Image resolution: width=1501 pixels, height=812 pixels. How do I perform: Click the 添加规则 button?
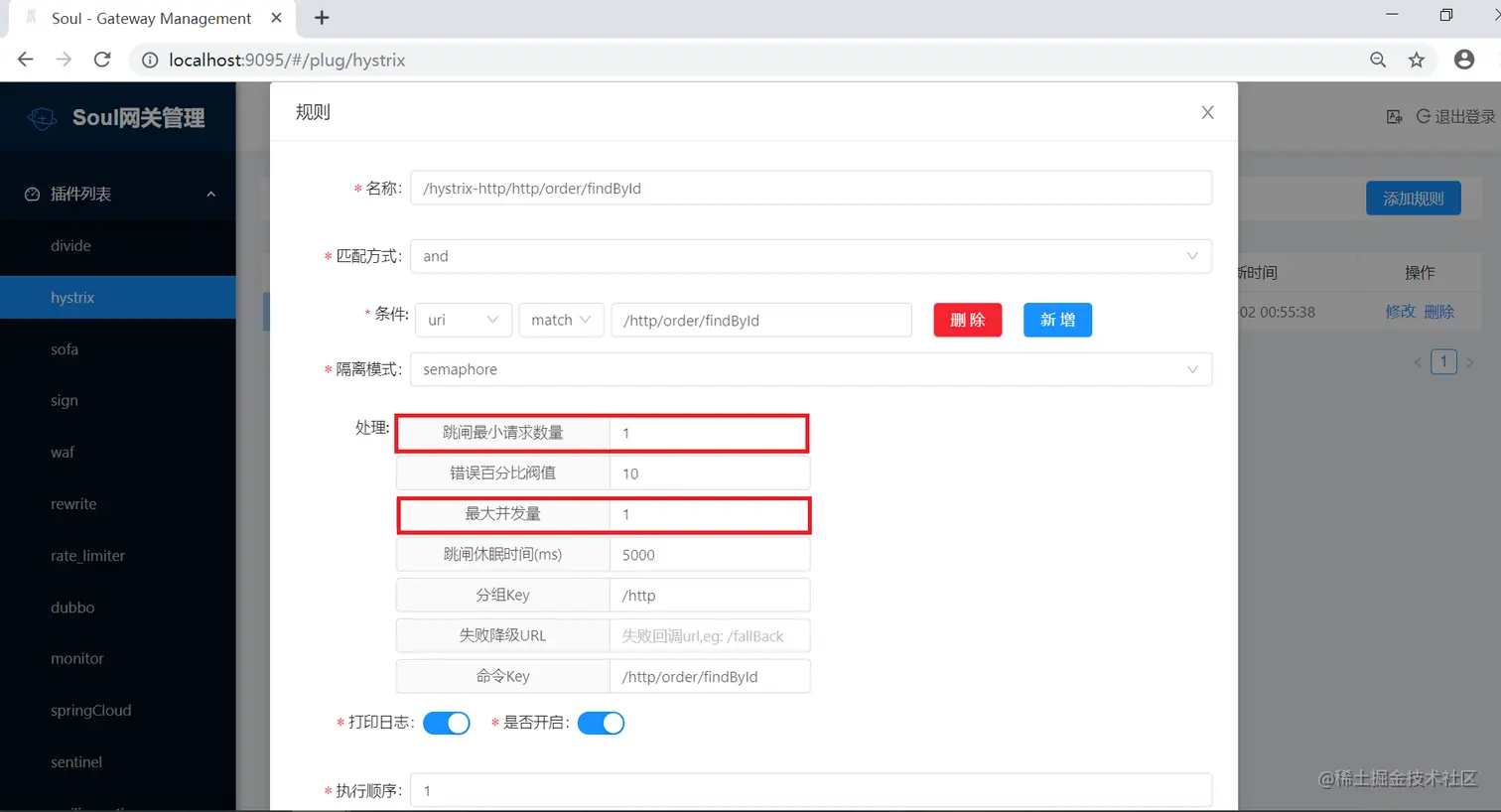(1414, 199)
